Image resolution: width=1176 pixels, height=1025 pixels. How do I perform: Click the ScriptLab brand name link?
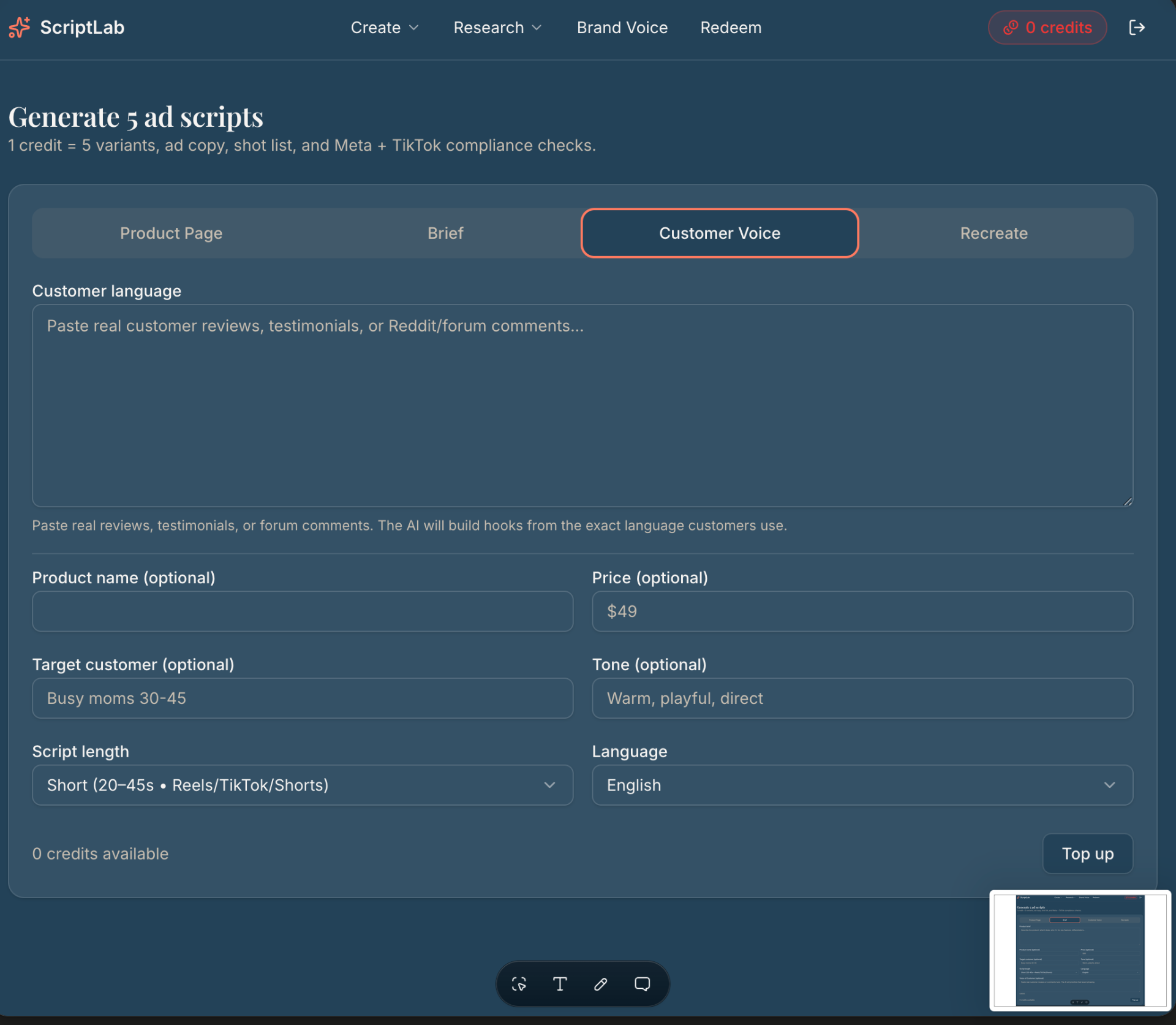[82, 28]
